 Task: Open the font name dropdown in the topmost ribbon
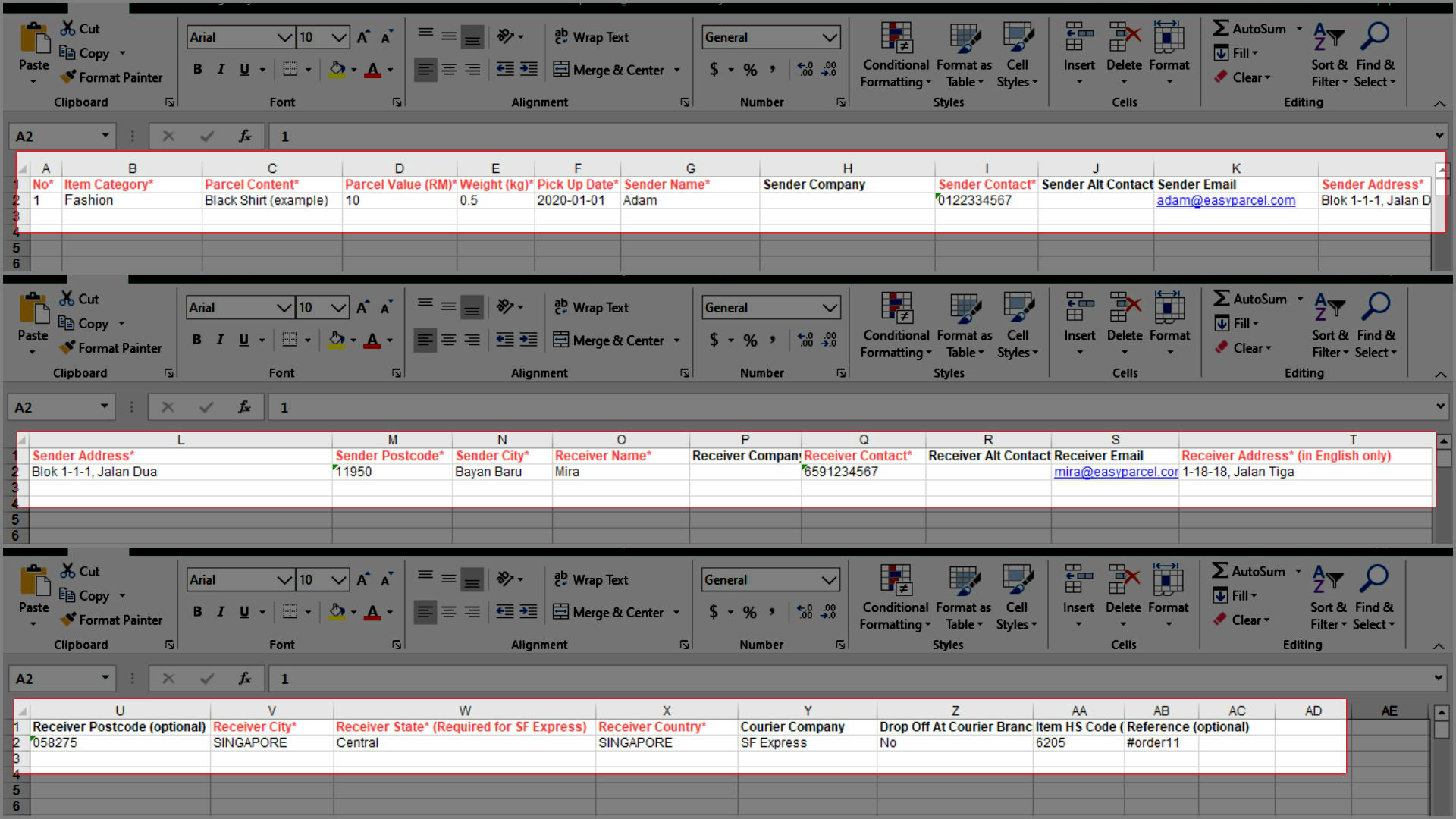coord(284,37)
